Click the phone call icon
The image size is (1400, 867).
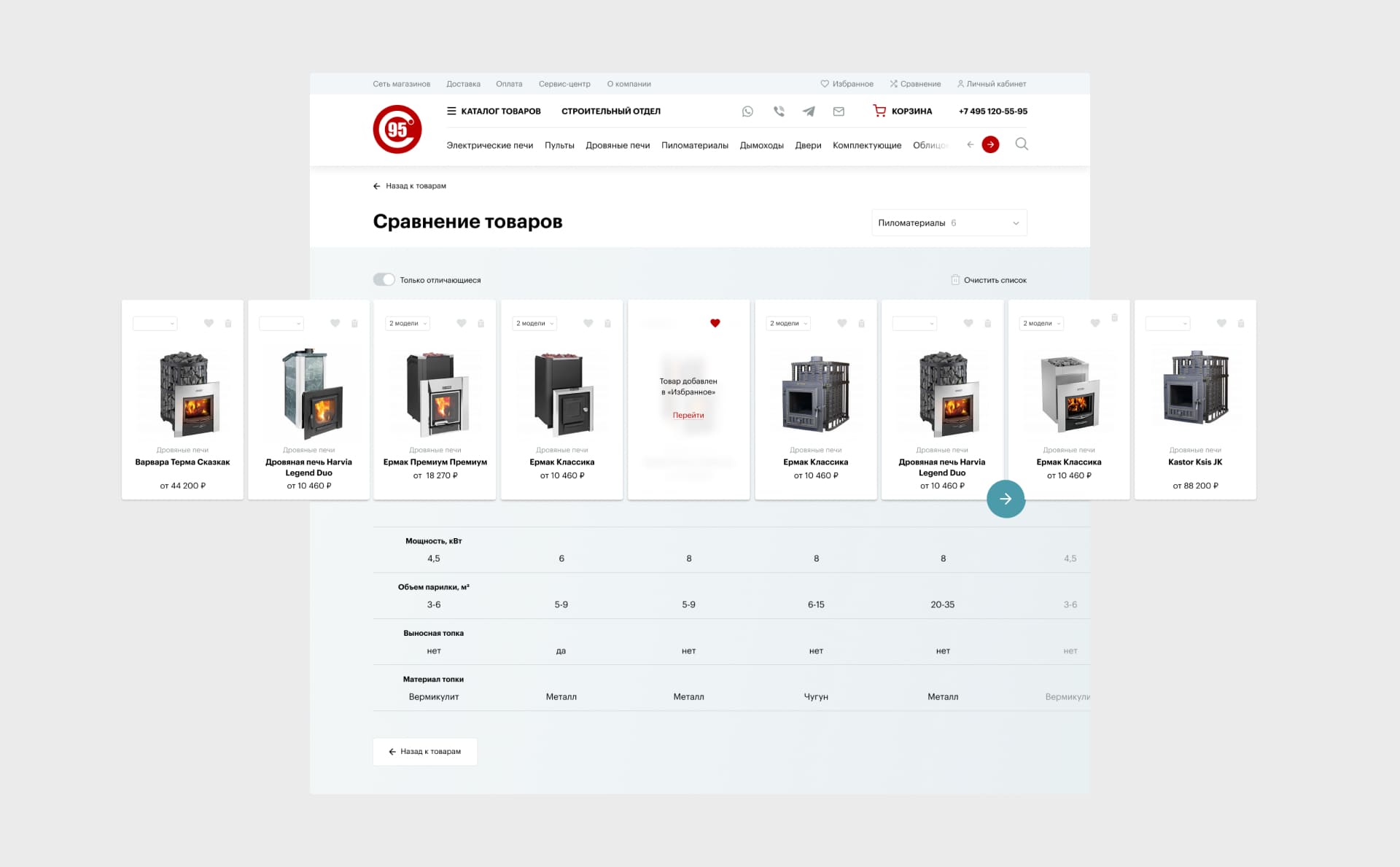[x=779, y=112]
